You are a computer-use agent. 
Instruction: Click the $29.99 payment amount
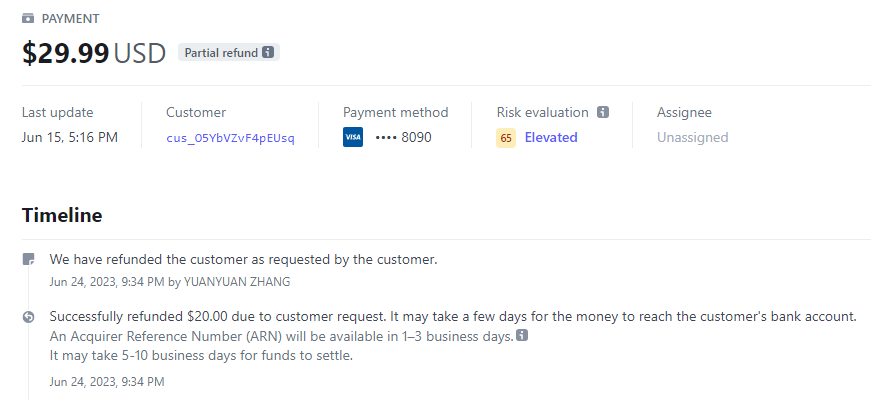pos(66,53)
